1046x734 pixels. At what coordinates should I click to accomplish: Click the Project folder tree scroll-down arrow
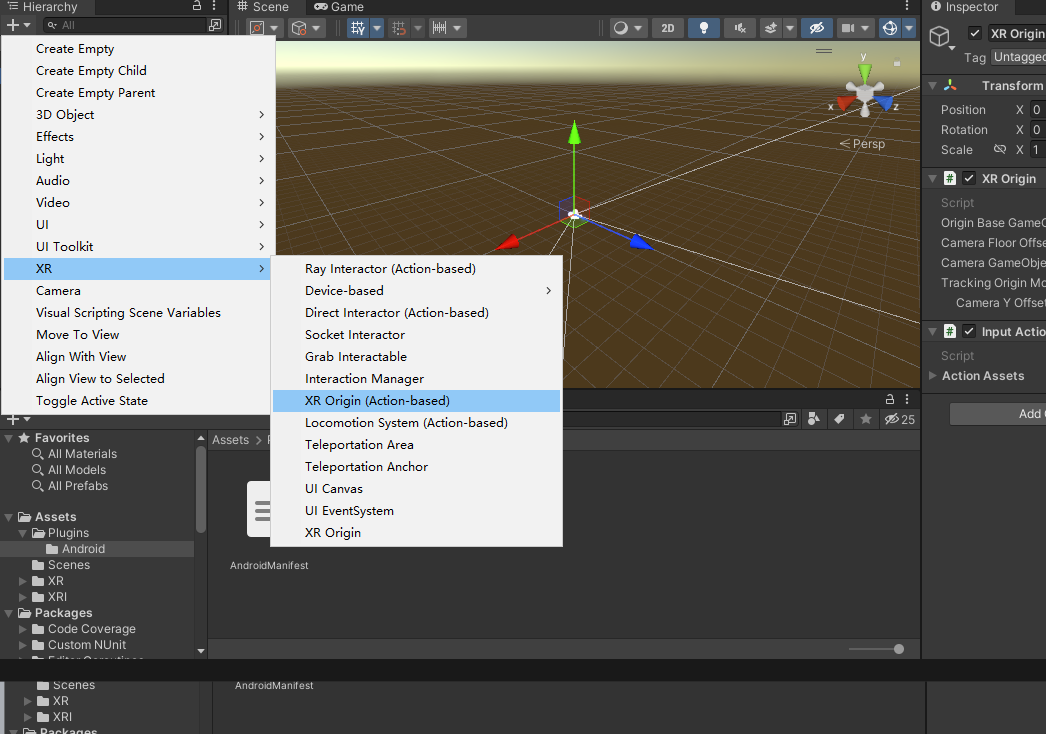(201, 651)
